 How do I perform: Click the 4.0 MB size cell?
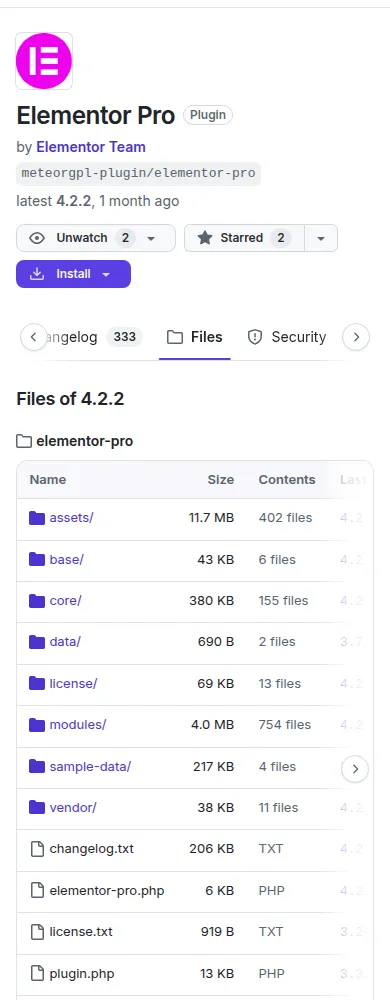click(212, 724)
